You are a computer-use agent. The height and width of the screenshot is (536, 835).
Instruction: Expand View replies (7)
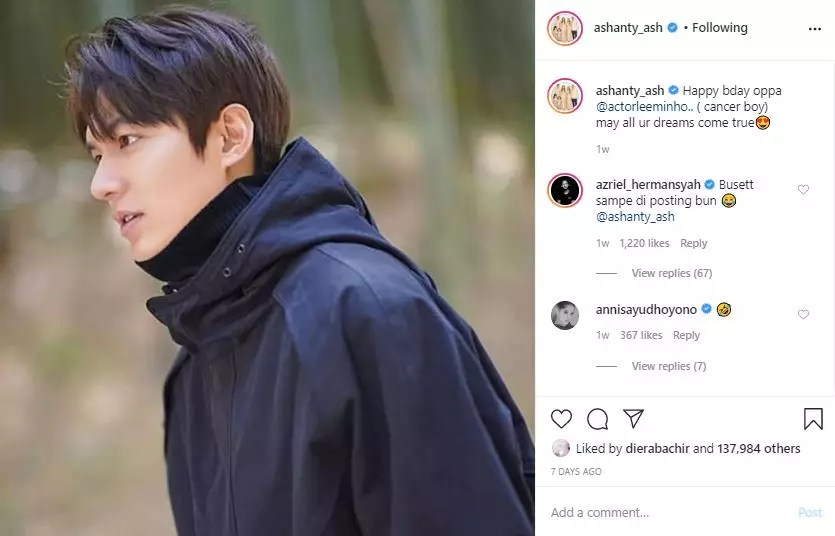tap(669, 366)
